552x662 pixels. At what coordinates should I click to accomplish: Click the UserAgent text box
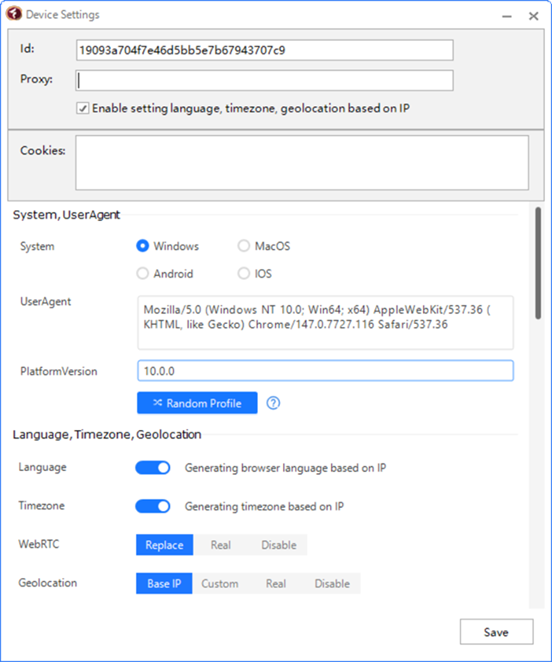(325, 323)
